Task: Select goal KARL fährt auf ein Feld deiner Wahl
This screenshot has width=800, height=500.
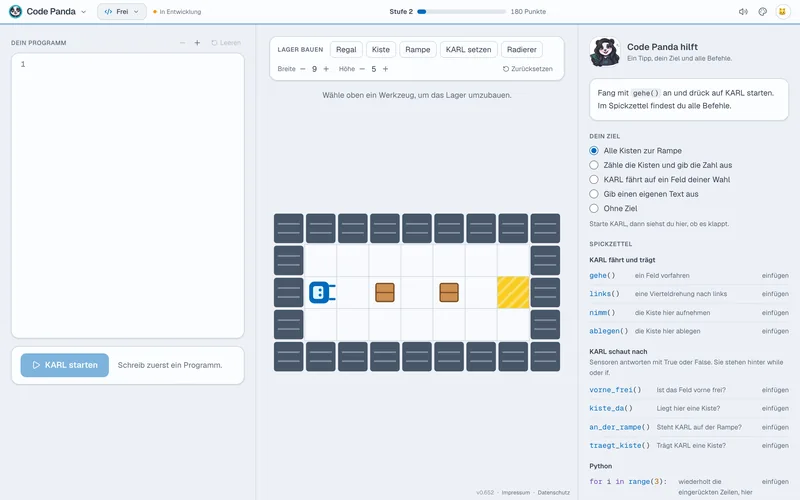Action: pos(659,180)
